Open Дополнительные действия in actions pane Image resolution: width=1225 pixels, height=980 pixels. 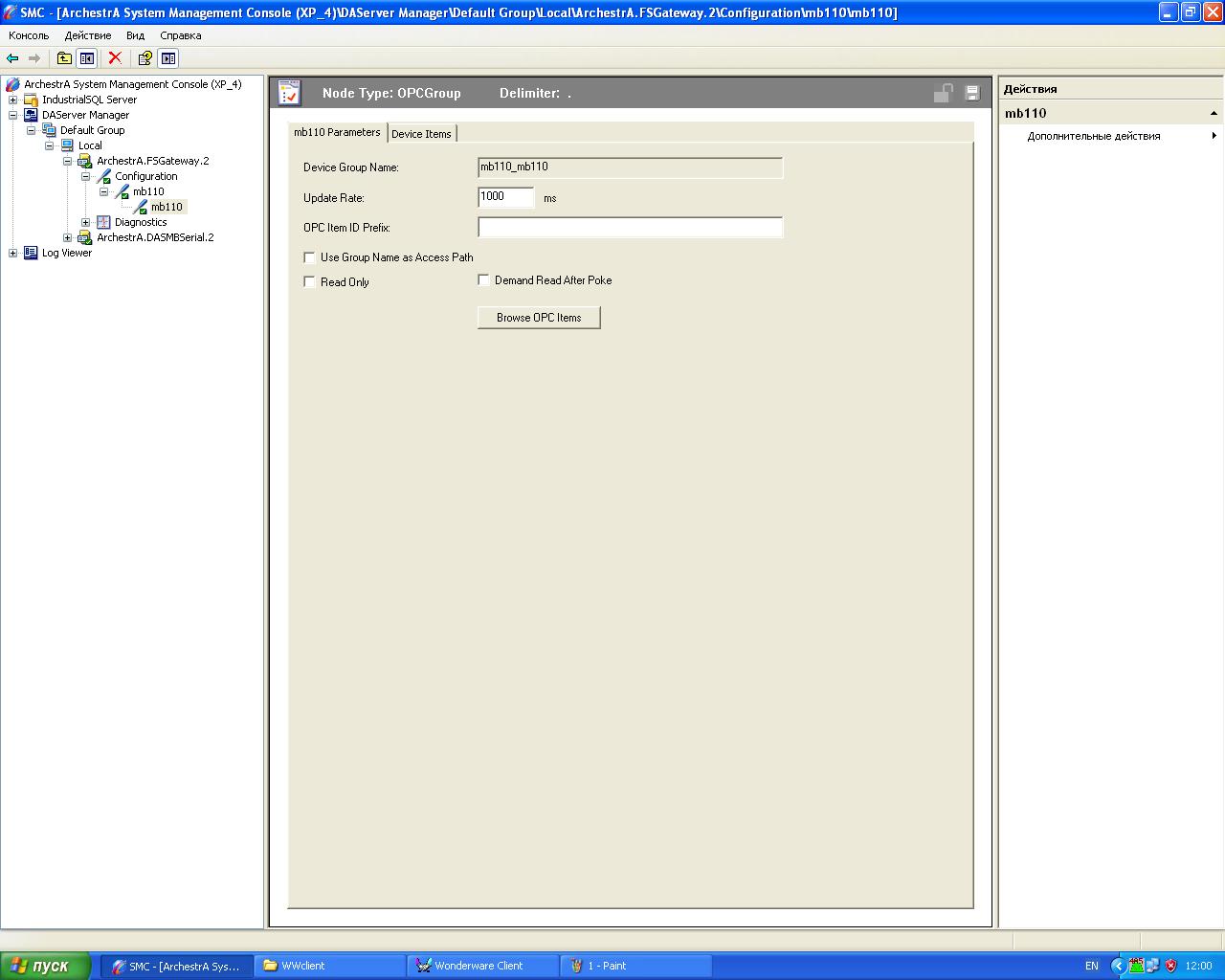[1094, 136]
